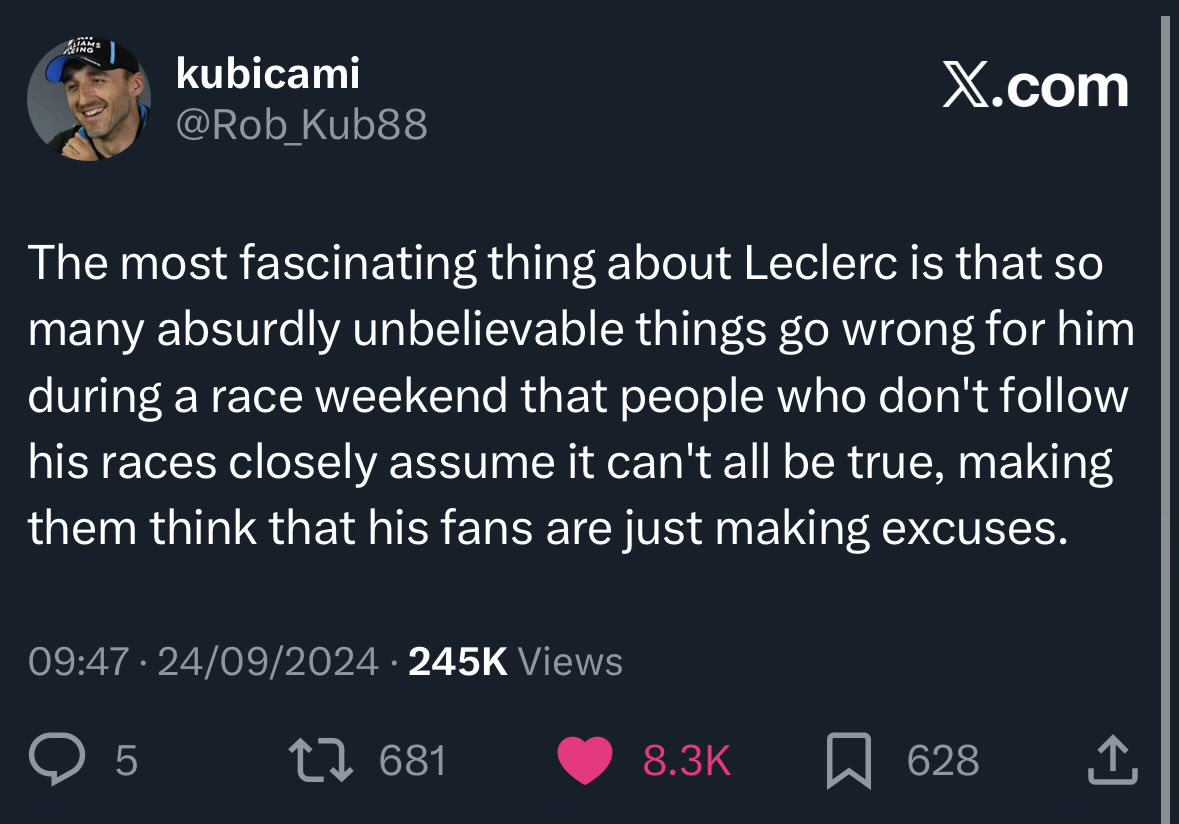Click the 09:47 timestamp
The width and height of the screenshot is (1179, 824).
79,662
